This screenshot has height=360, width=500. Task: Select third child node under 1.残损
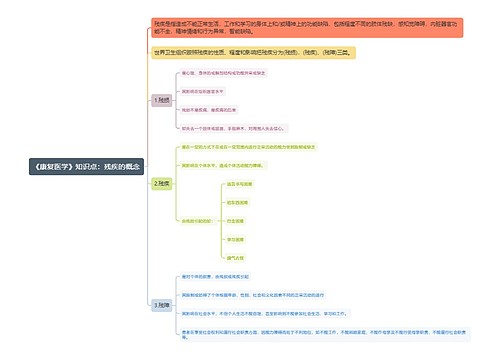tap(209, 110)
